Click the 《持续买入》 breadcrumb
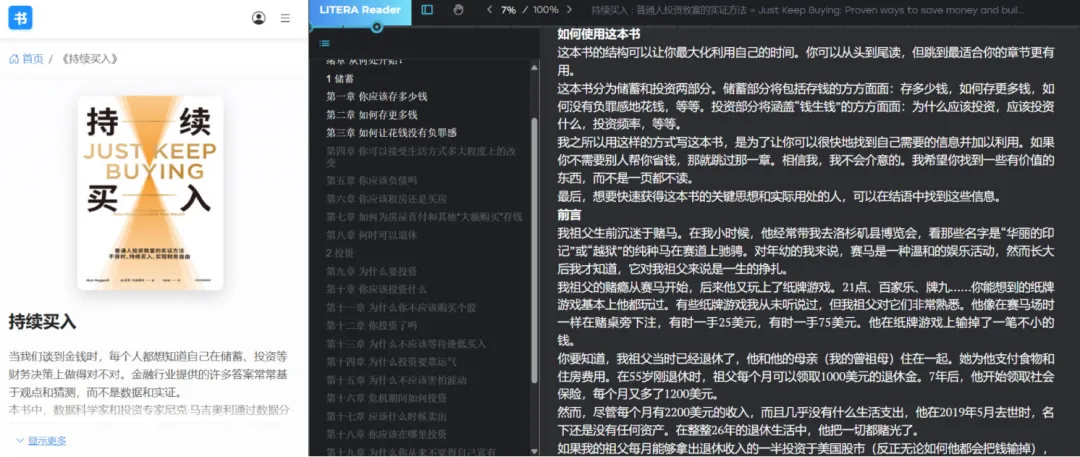Image resolution: width=1080 pixels, height=457 pixels. pyautogui.click(x=90, y=59)
